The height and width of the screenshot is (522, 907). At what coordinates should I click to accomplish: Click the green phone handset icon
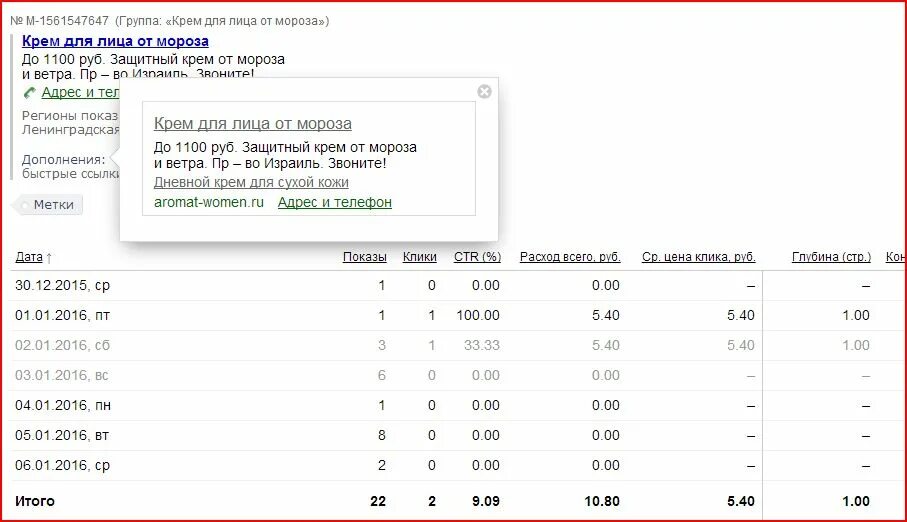click(29, 93)
